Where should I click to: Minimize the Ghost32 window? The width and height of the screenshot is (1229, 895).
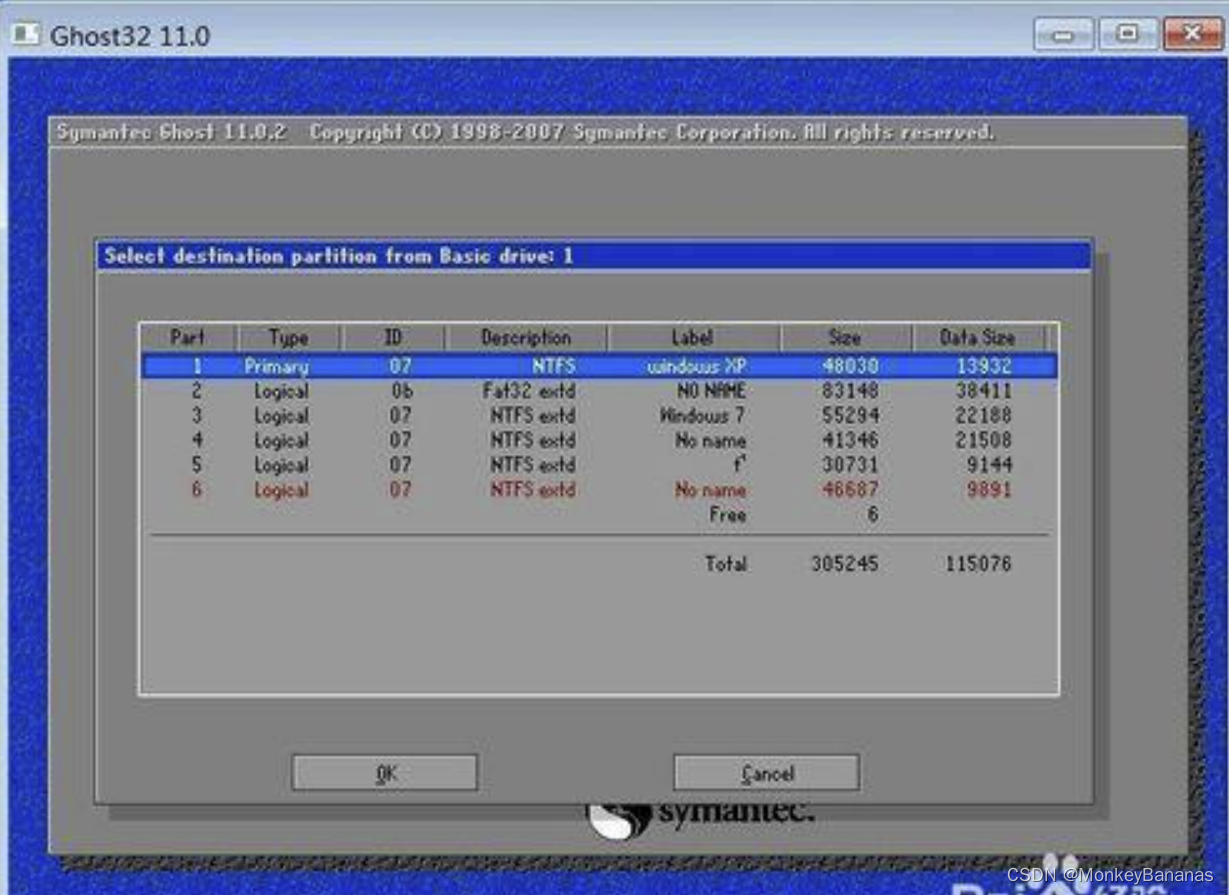click(1063, 35)
